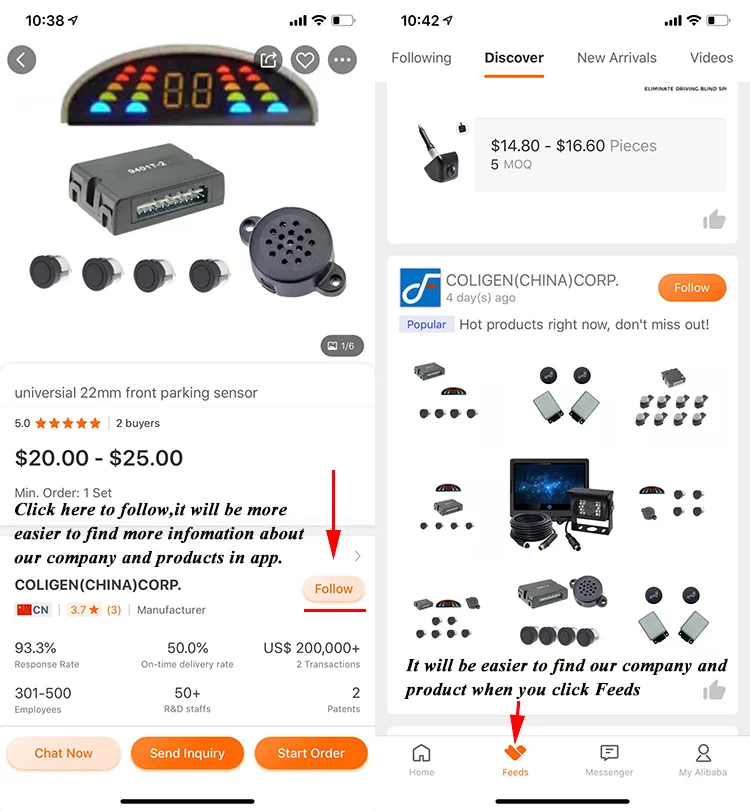Open the 1/6 image gallery counter

[342, 346]
